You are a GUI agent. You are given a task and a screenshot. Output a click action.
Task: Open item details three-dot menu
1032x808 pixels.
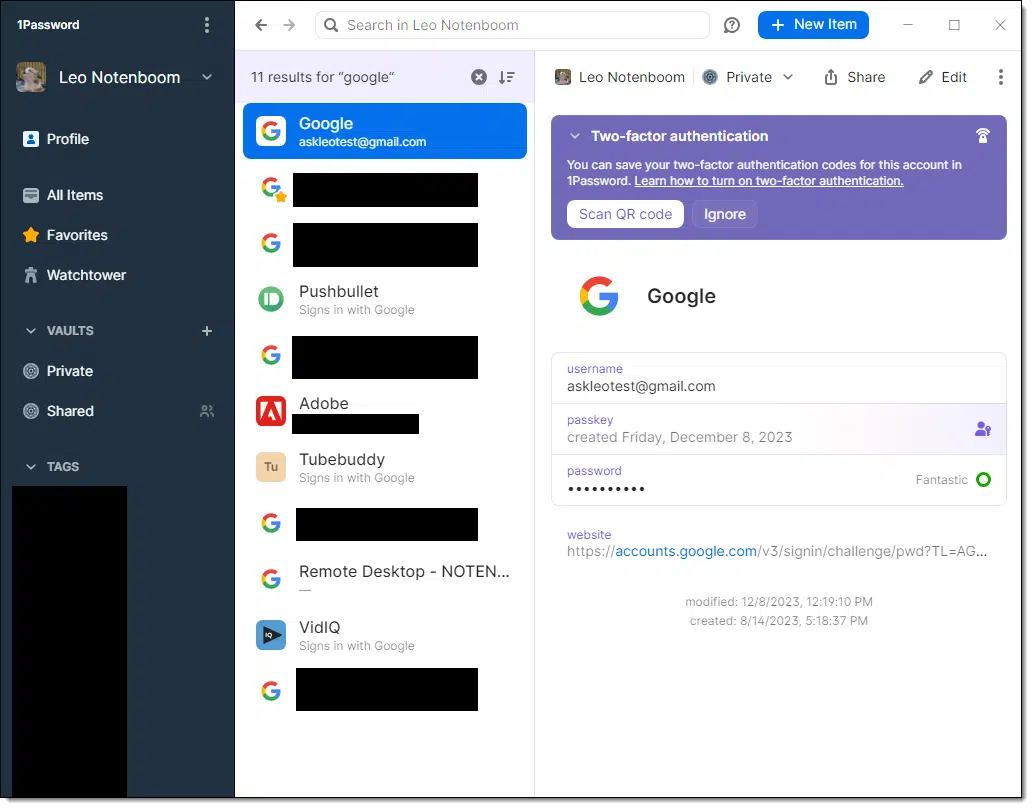(1000, 77)
